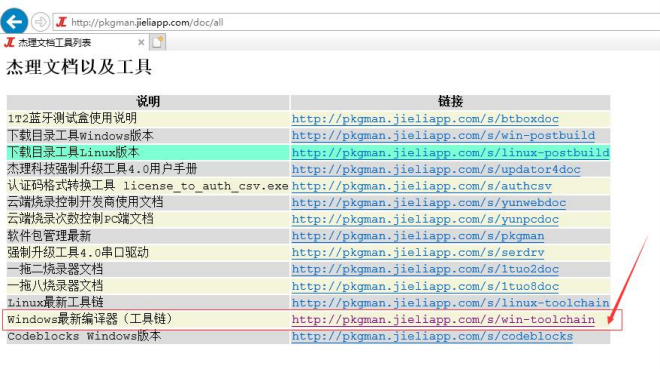660x369 pixels.
Task: Open the win-toolchain link
Action: (443, 319)
